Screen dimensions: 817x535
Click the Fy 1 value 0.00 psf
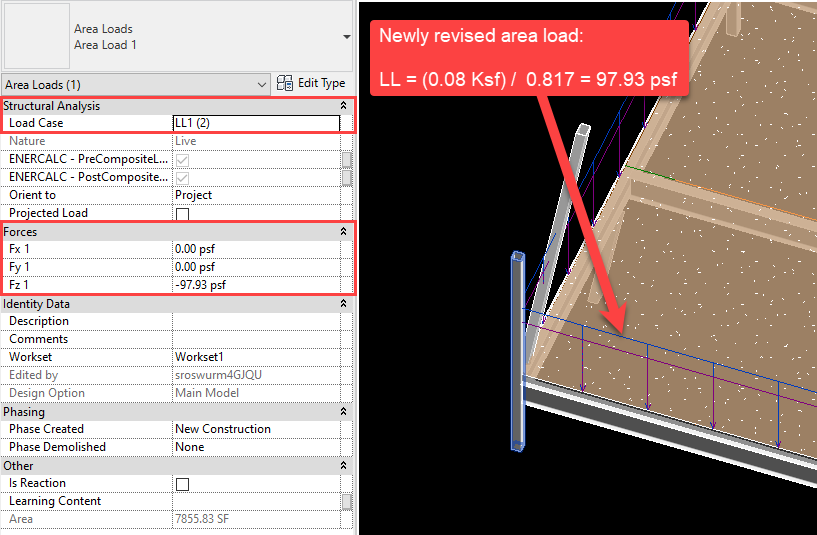click(256, 267)
